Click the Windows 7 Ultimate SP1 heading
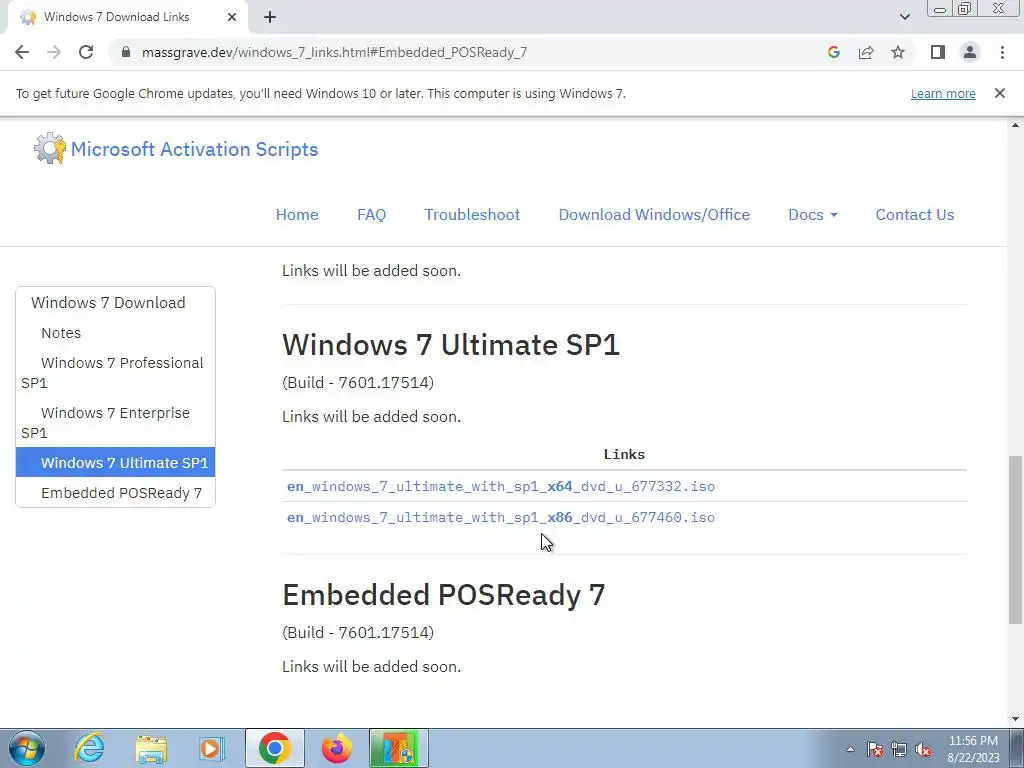This screenshot has height=768, width=1024. tap(451, 344)
